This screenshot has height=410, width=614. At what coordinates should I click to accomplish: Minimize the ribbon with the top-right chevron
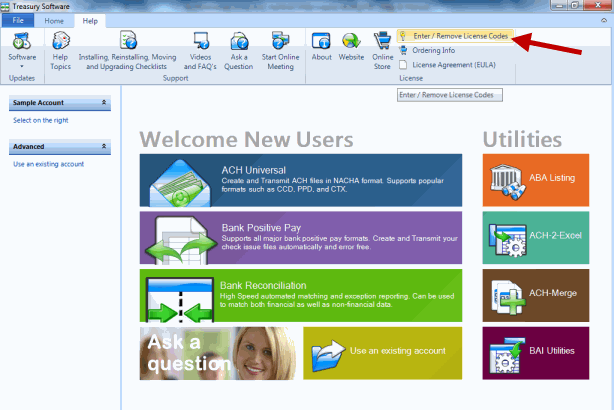coord(604,20)
